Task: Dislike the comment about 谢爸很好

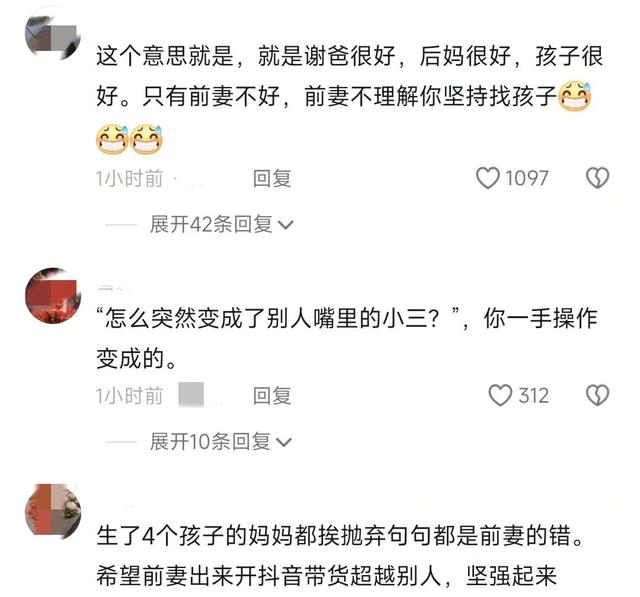Action: point(598,178)
